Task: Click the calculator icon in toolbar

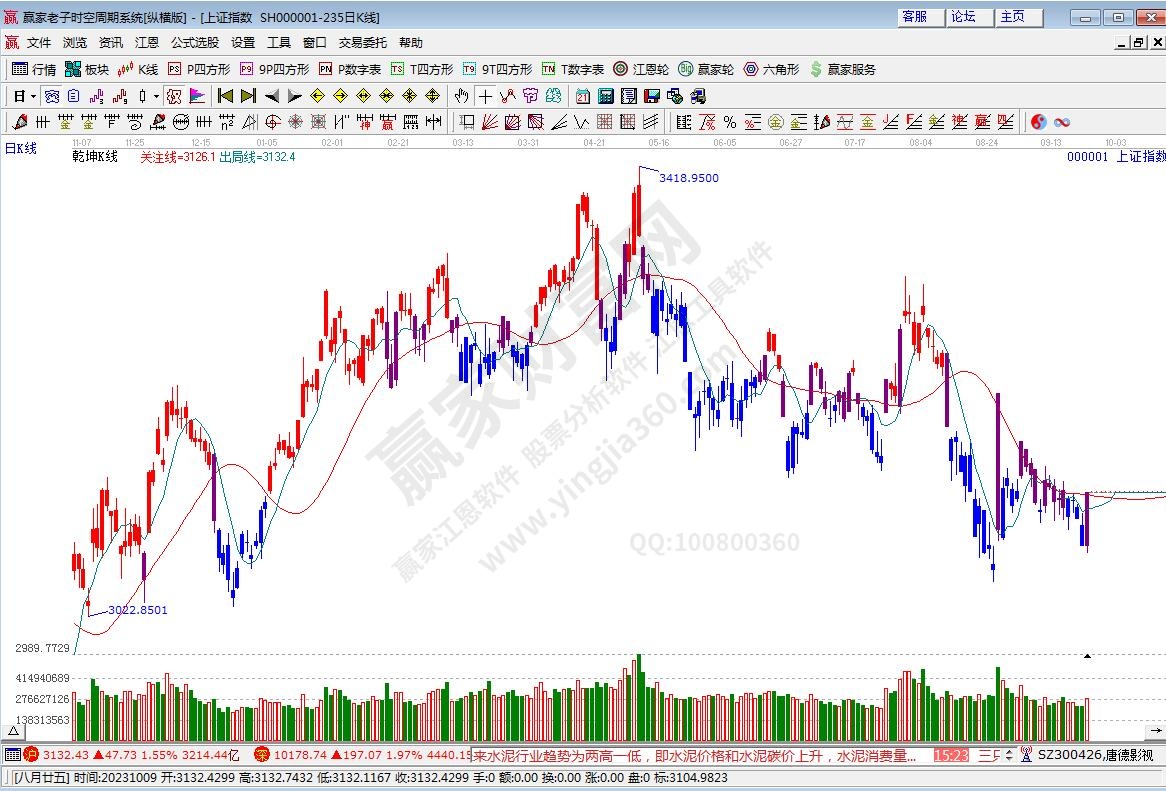Action: click(606, 96)
